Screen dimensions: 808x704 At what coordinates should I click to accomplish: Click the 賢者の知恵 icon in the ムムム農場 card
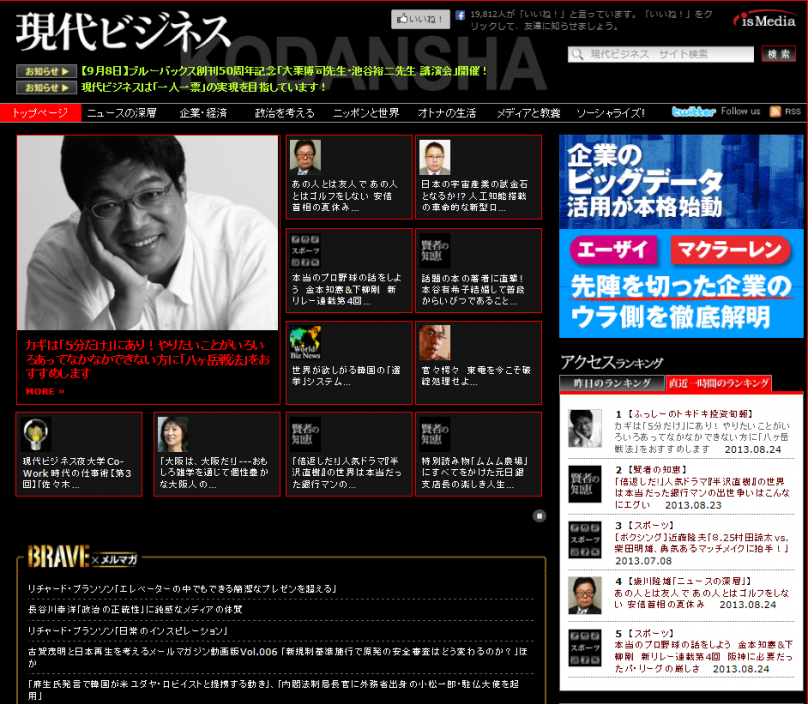(434, 434)
